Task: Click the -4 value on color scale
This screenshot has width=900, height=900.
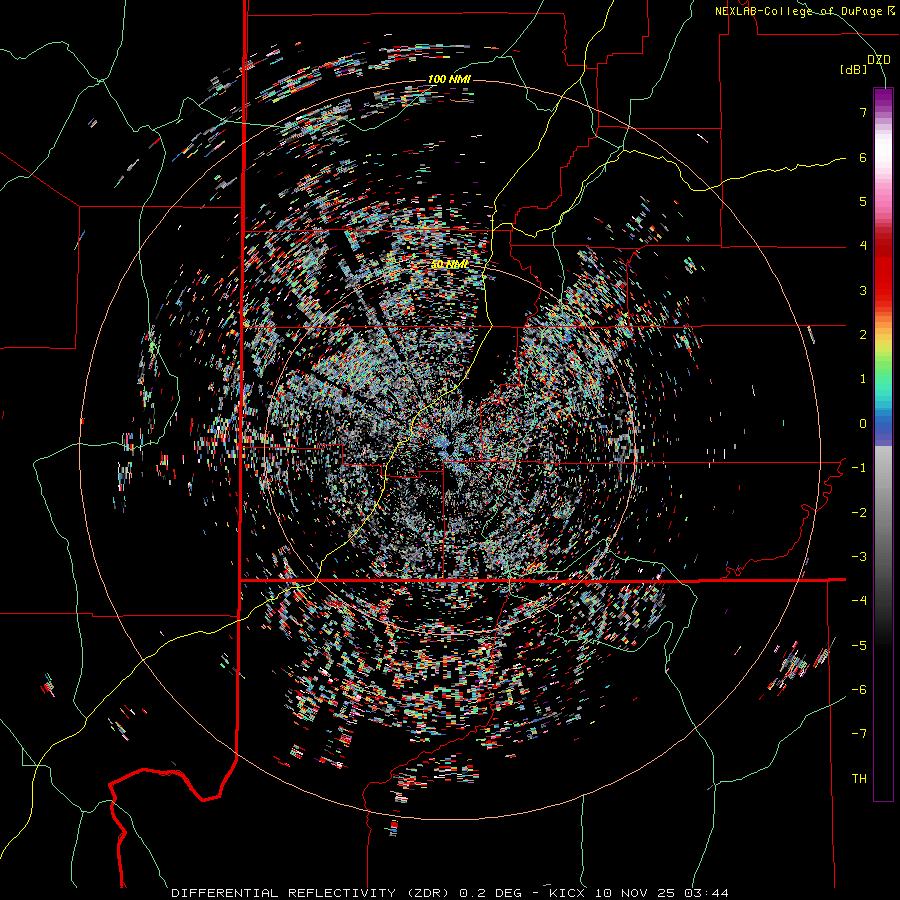Action: 859,601
